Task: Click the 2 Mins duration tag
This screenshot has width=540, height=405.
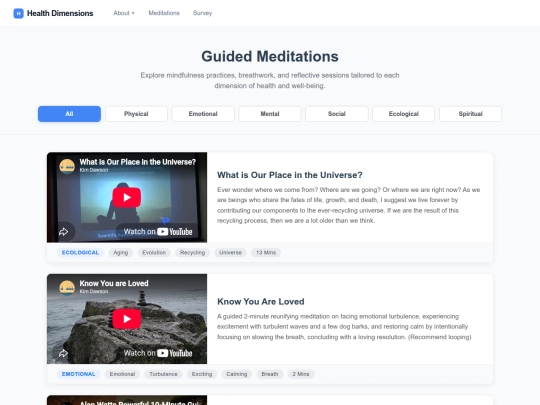Action: coord(301,374)
